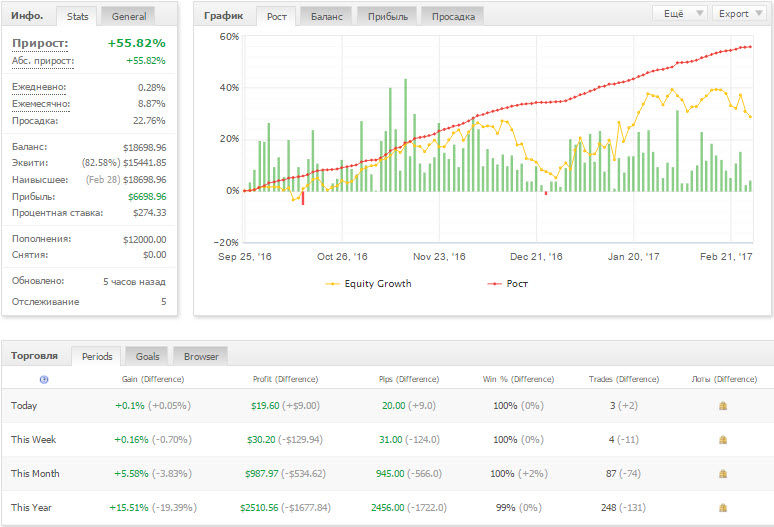774x527 pixels.
Task: Click the $987.97 profit in This Month row
Action: point(262,473)
